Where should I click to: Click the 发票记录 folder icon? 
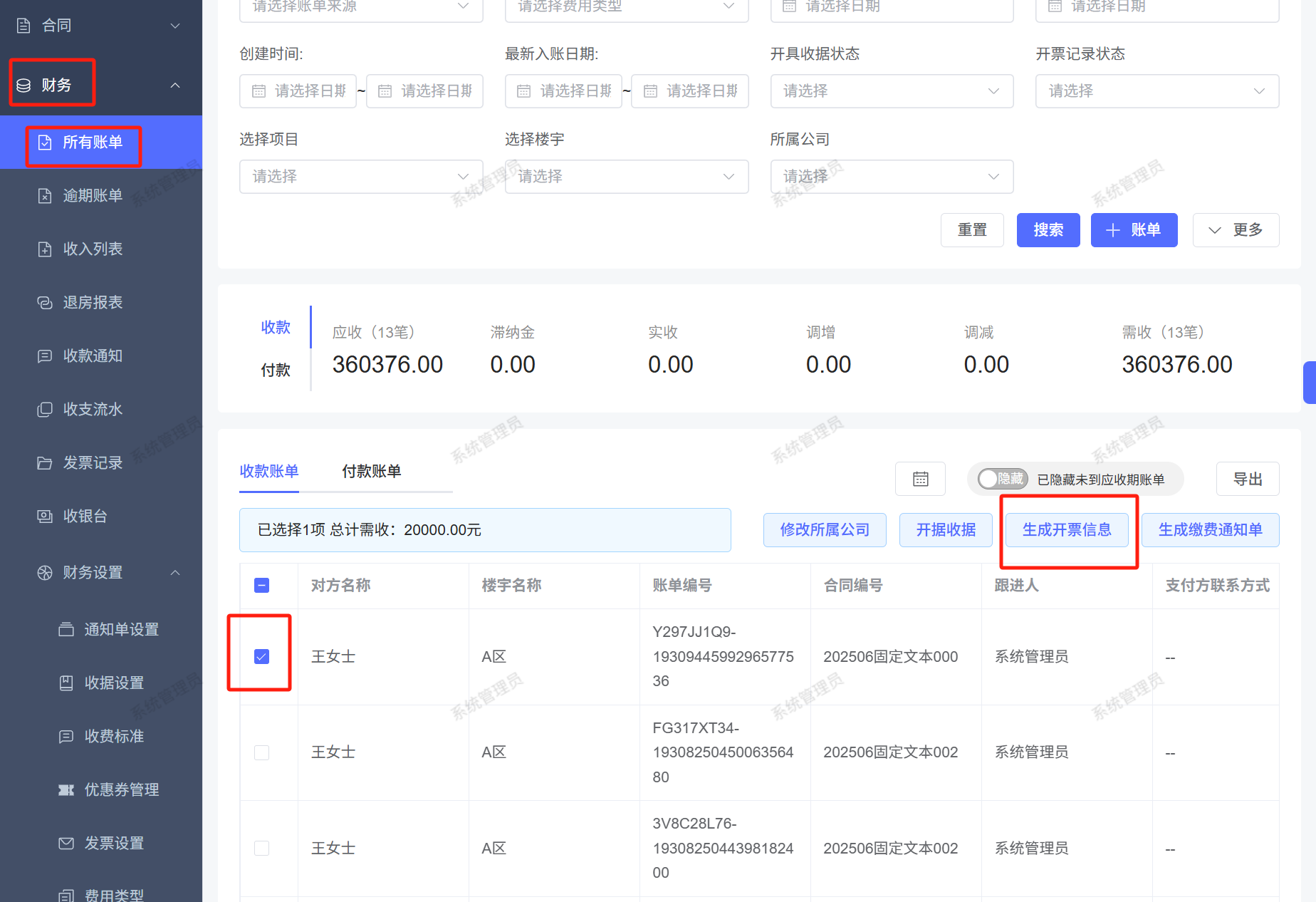point(44,463)
